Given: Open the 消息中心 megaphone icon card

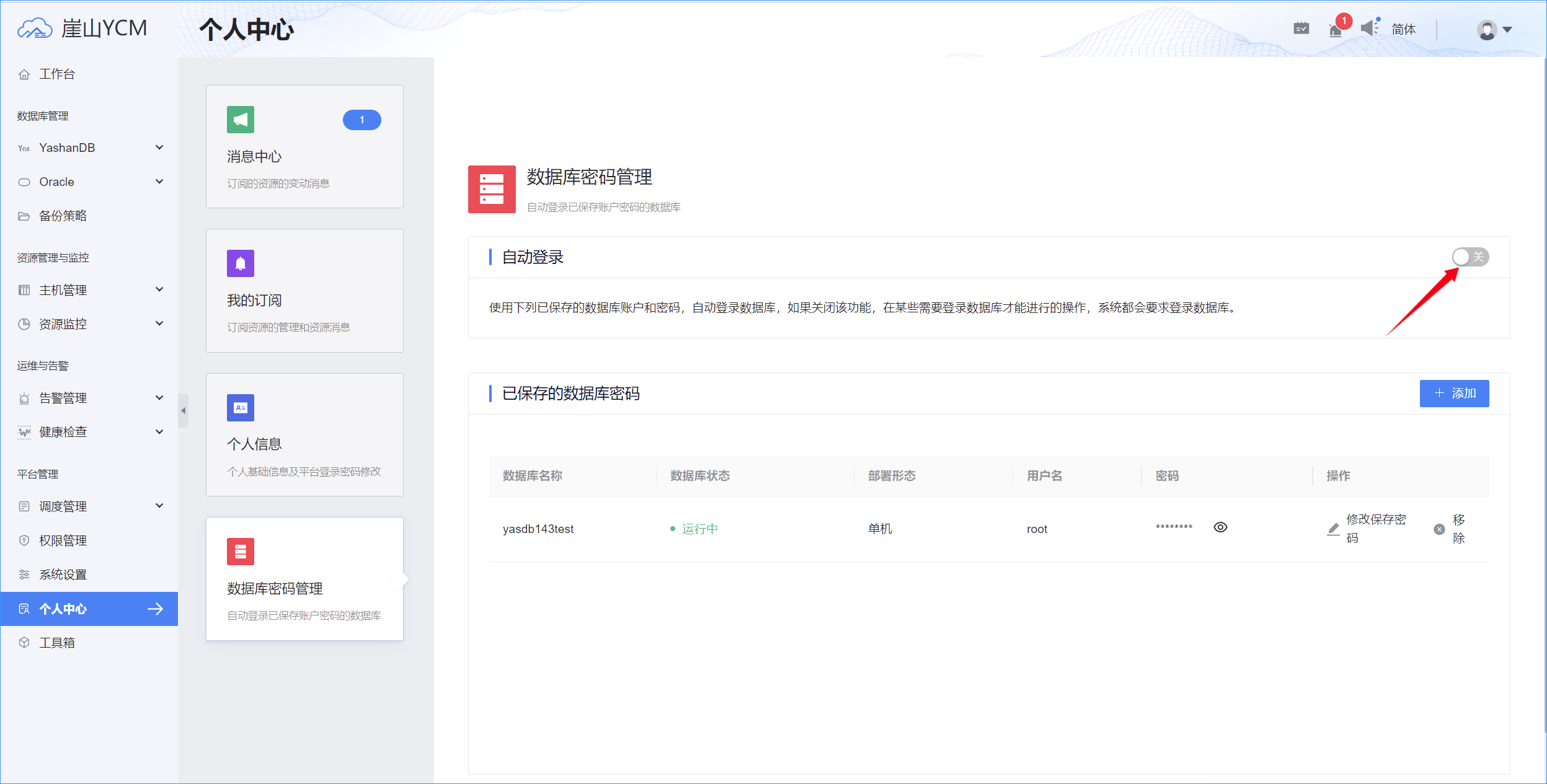Looking at the screenshot, I should [x=241, y=120].
